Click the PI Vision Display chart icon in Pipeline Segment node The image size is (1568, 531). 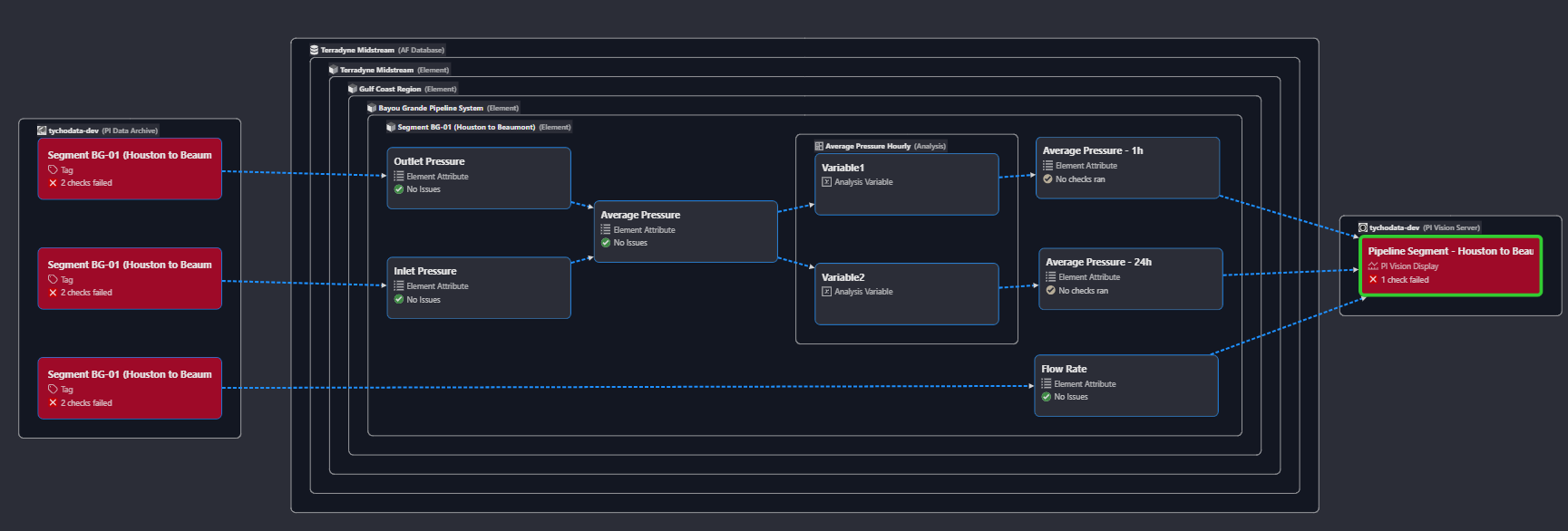pos(1373,266)
